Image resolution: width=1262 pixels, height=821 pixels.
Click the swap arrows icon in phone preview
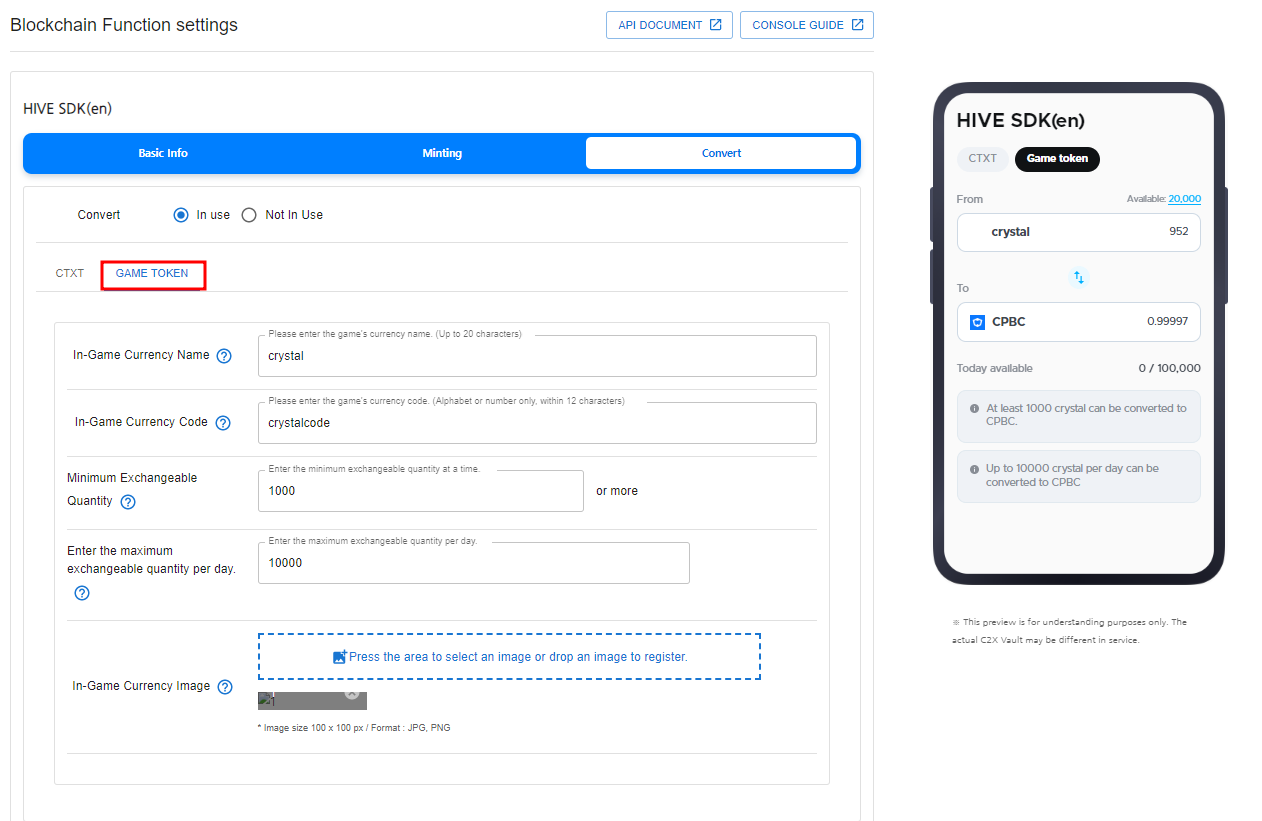click(x=1078, y=277)
